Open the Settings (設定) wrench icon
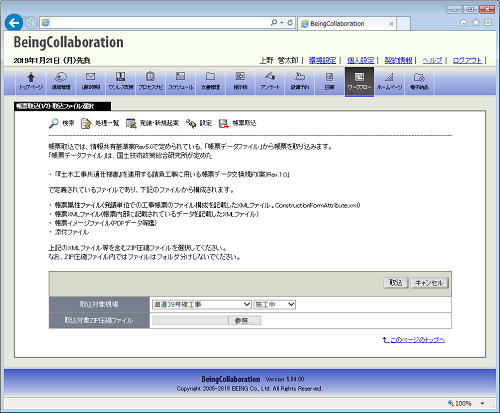This screenshot has height=413, width=500. [191, 123]
